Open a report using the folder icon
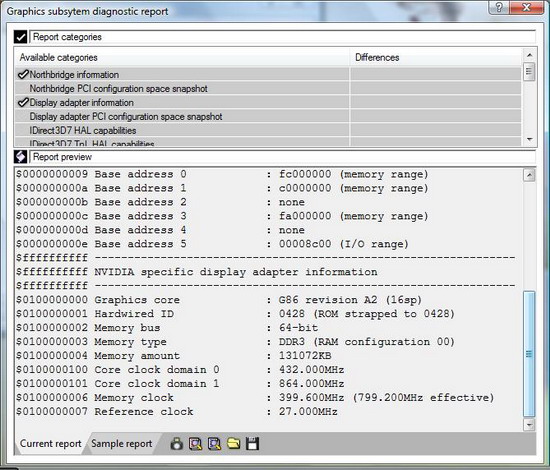 (x=234, y=444)
